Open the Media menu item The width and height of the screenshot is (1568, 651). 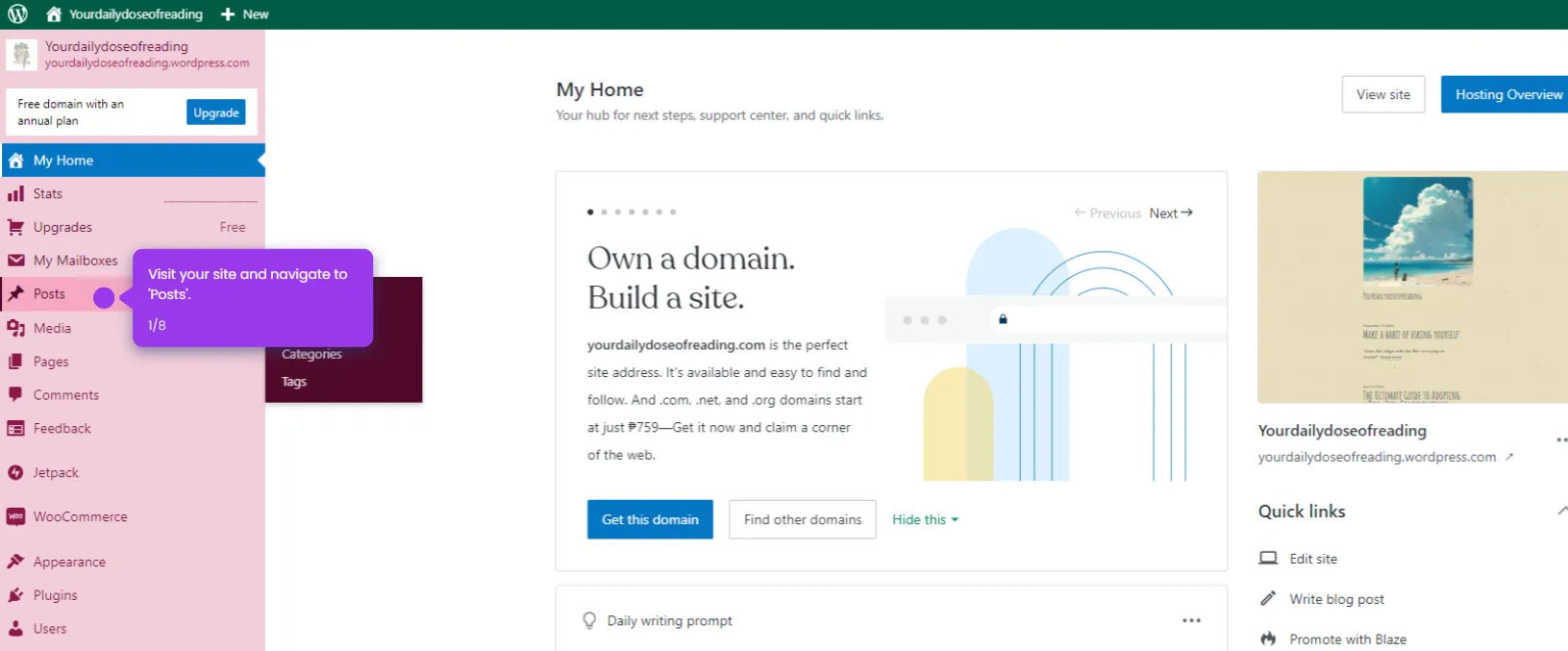point(133,328)
